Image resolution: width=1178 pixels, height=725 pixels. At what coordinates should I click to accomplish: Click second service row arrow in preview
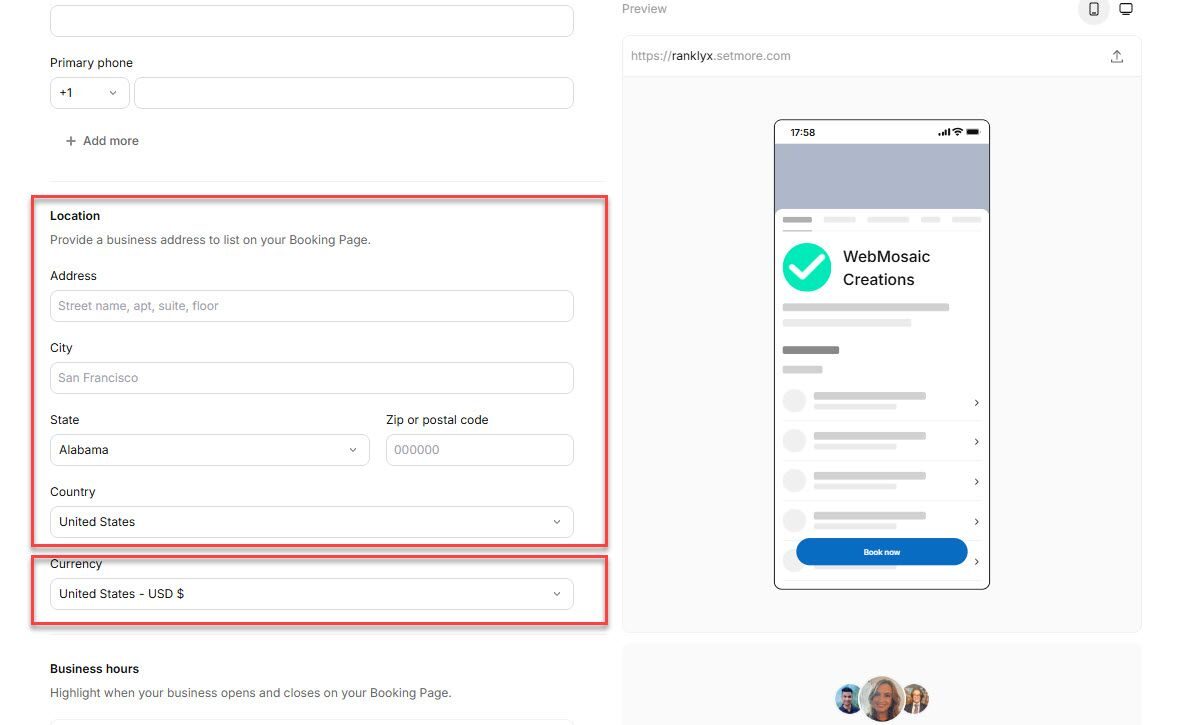pyautogui.click(x=976, y=442)
